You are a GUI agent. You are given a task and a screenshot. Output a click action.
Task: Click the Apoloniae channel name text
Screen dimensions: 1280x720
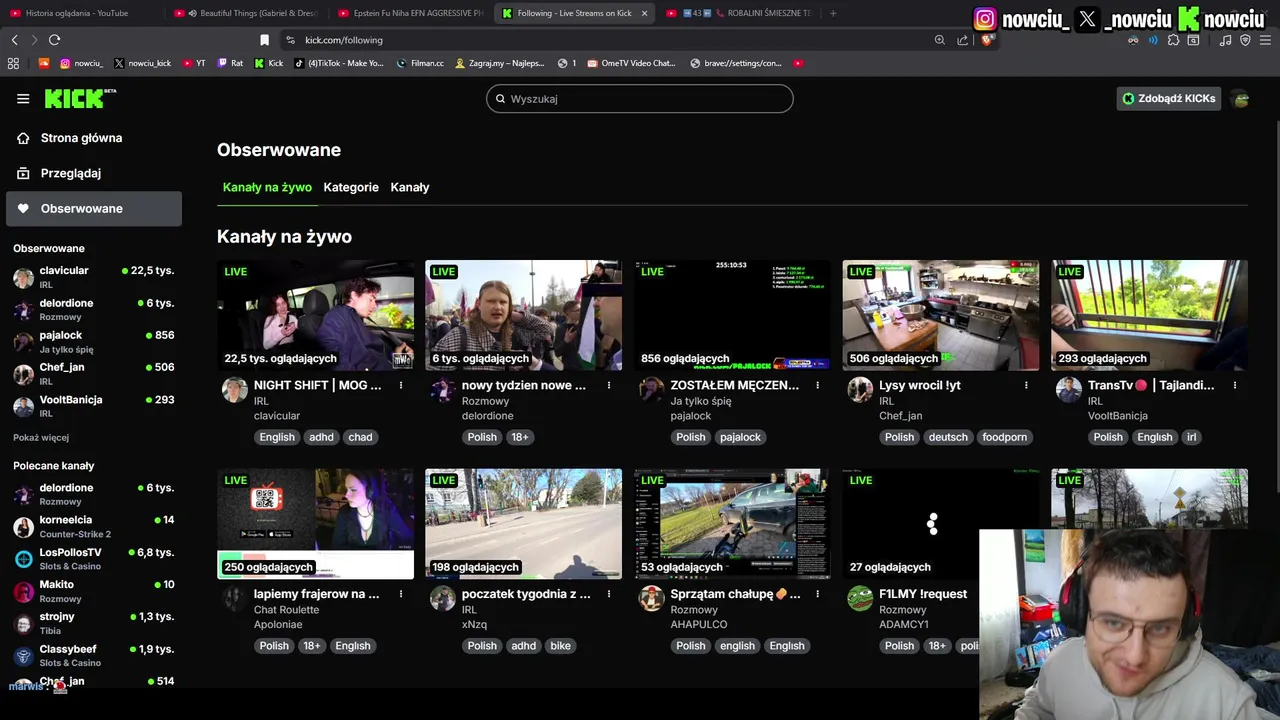point(278,624)
